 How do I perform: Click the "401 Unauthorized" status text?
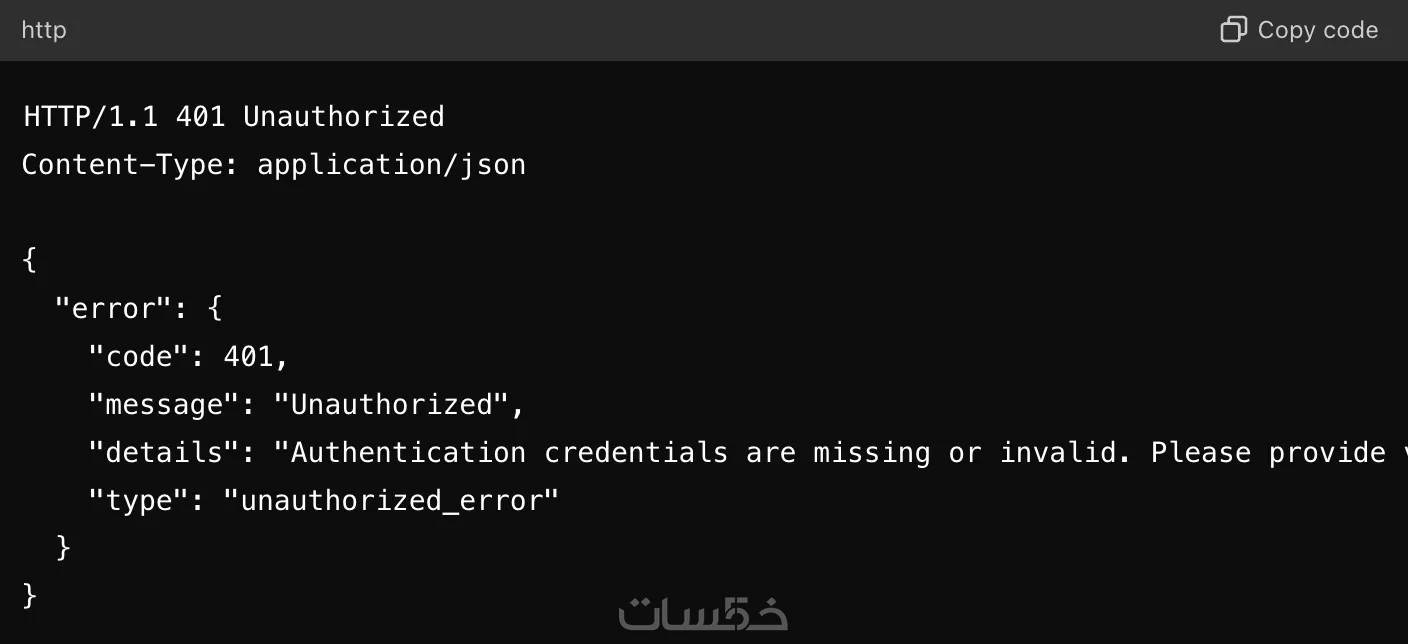[x=310, y=116]
